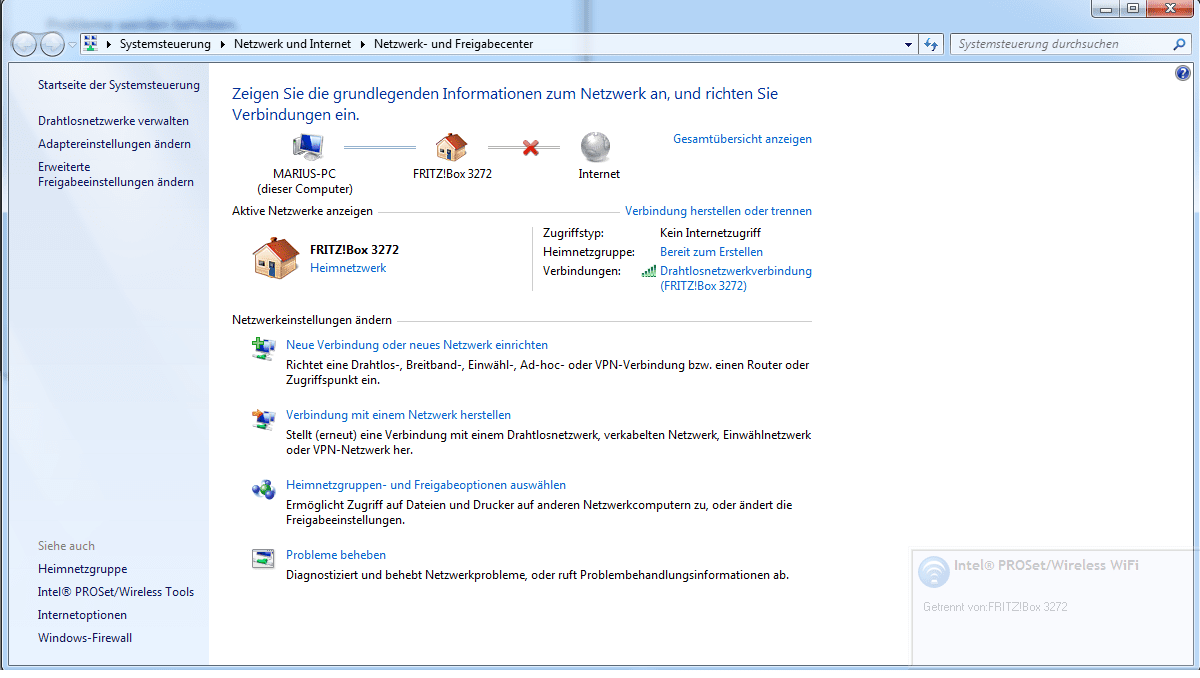Click the Heimnetzgruppen options icon

click(x=263, y=488)
